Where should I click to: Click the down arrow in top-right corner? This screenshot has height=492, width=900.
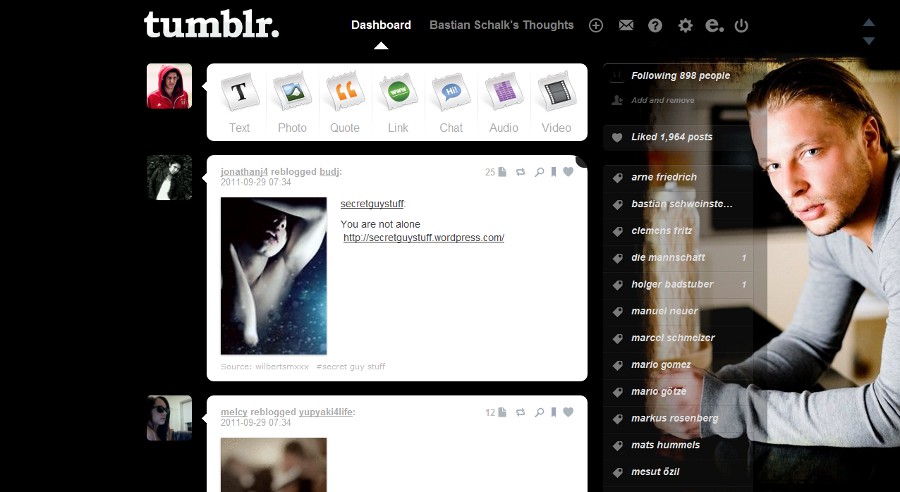point(868,41)
